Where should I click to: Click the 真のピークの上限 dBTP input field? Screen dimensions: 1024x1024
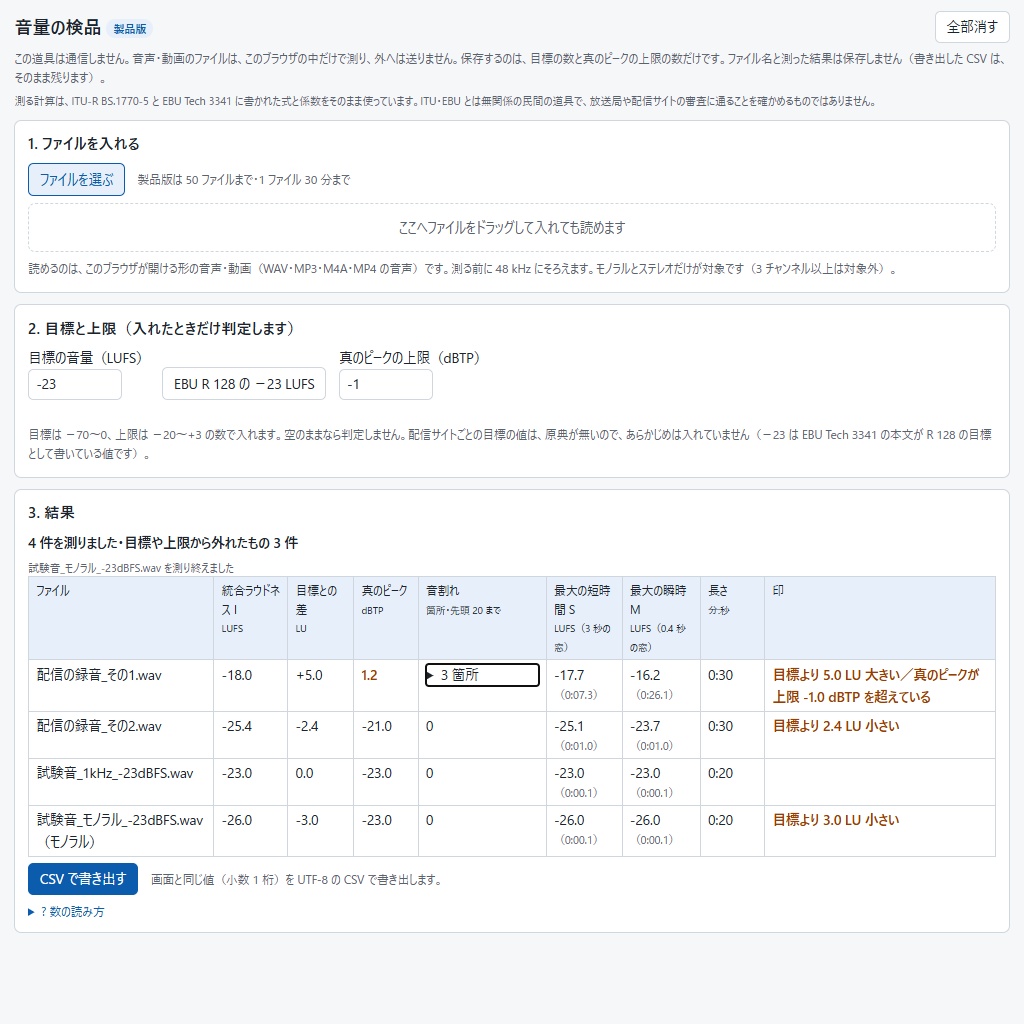pos(385,384)
